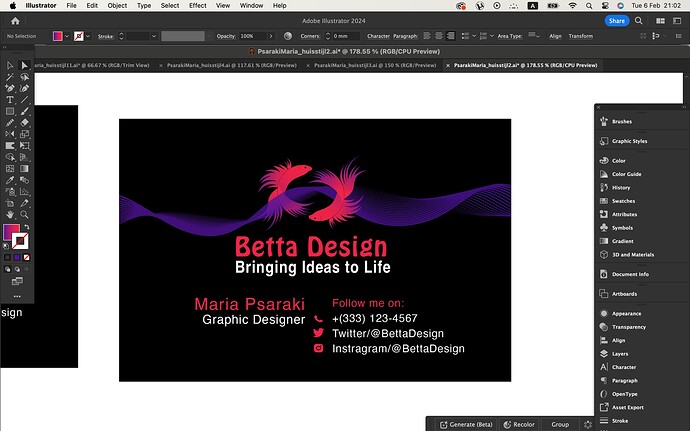Select the Lasso tool
The image size is (690, 431).
24,77
